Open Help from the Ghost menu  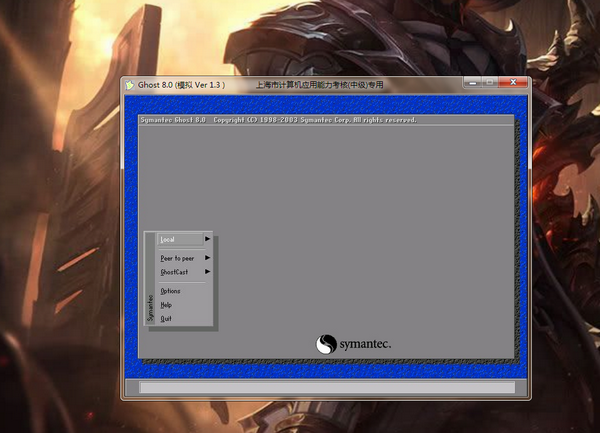point(166,305)
